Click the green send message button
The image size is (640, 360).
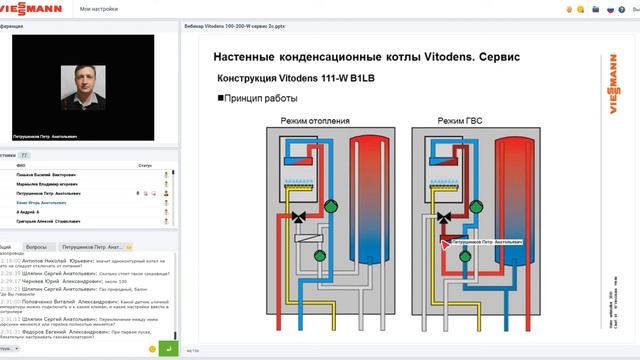pyautogui.click(x=168, y=349)
